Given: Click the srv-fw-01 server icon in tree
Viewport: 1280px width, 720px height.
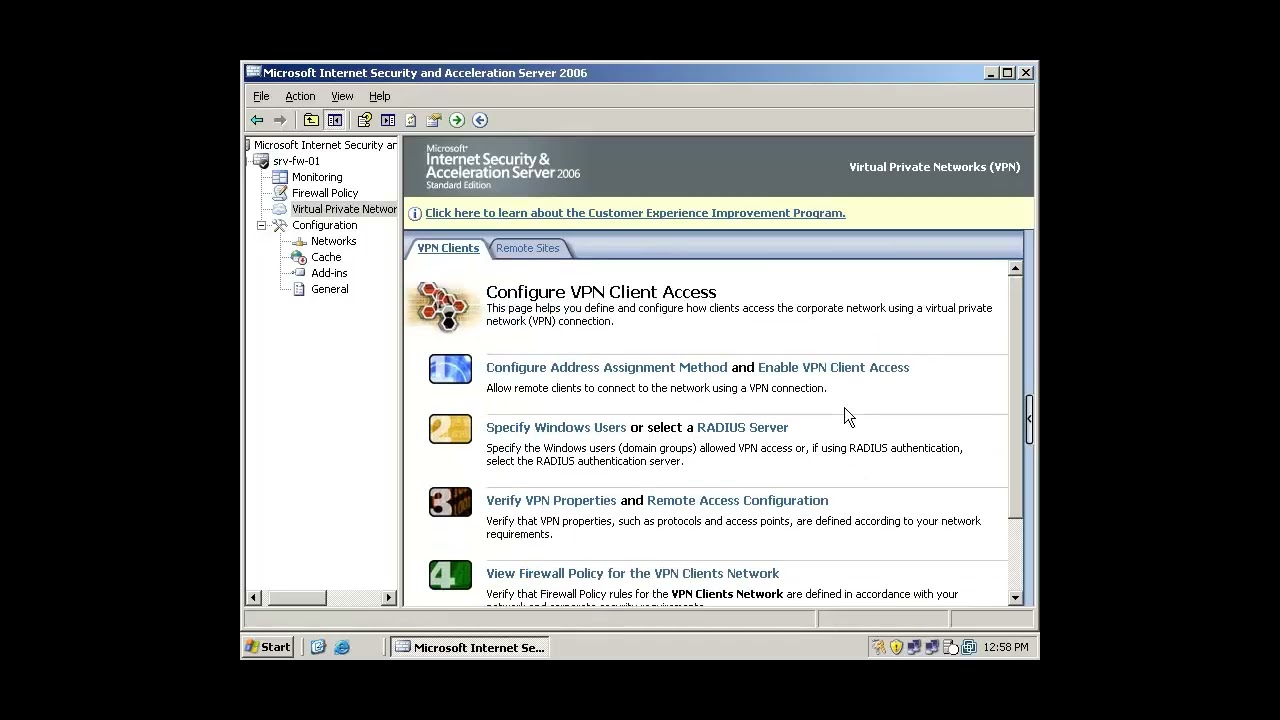Looking at the screenshot, I should coord(261,161).
